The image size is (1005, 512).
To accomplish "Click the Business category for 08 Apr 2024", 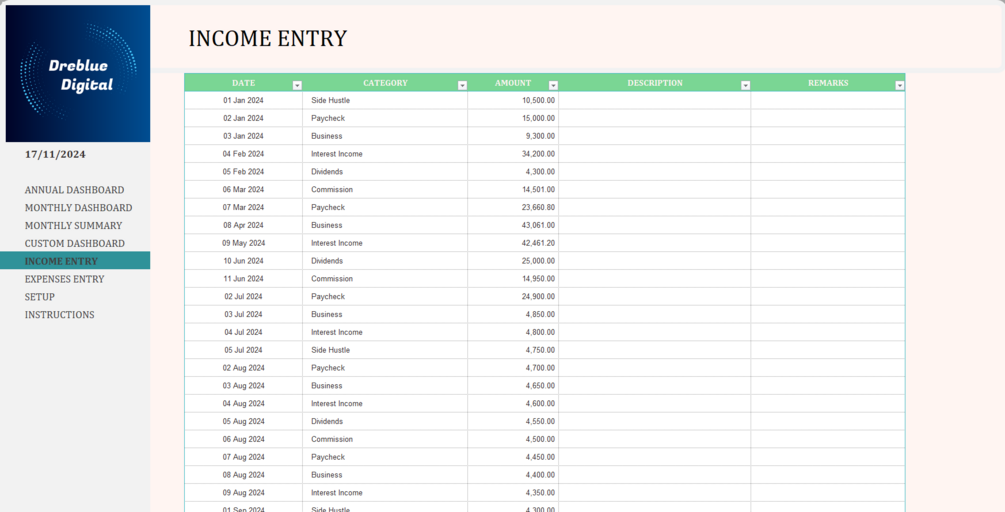I will pos(385,226).
